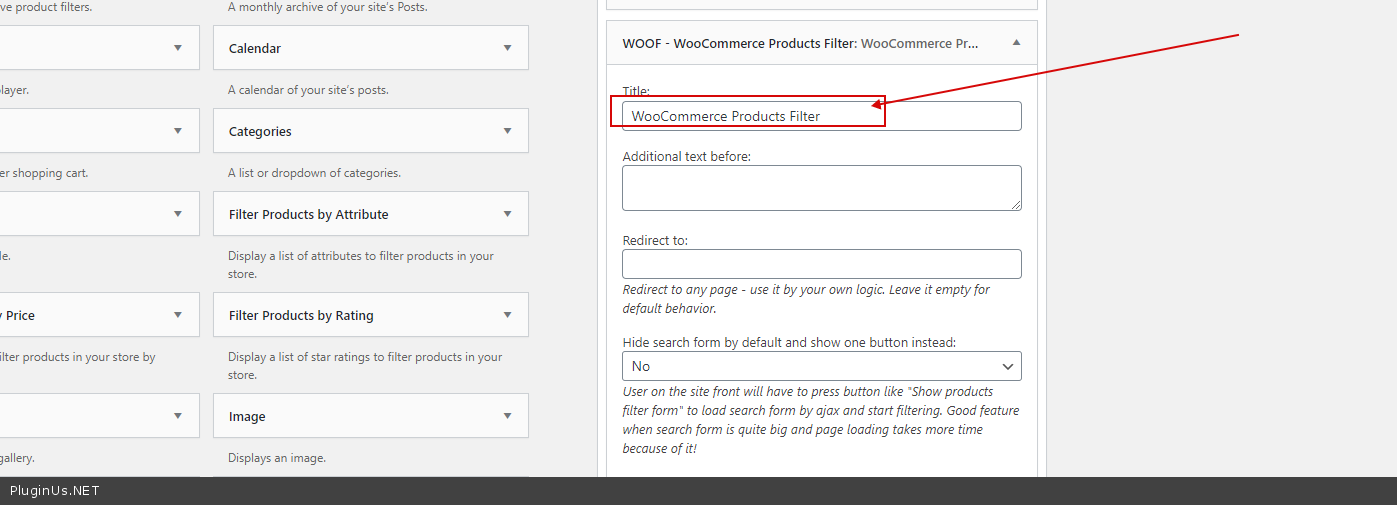Select the Categories widget title
Screen dimensions: 1397x505
[x=260, y=131]
